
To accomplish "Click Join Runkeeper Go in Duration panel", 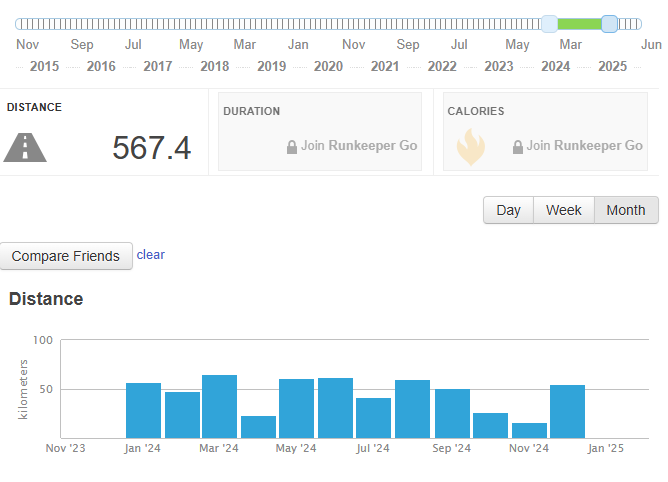I will point(359,146).
